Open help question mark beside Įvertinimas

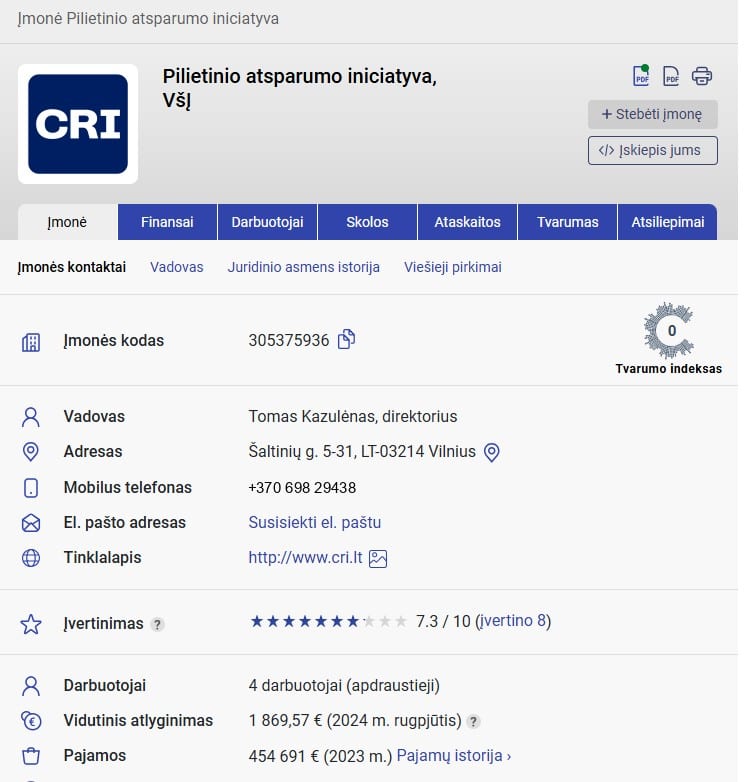[x=157, y=624]
